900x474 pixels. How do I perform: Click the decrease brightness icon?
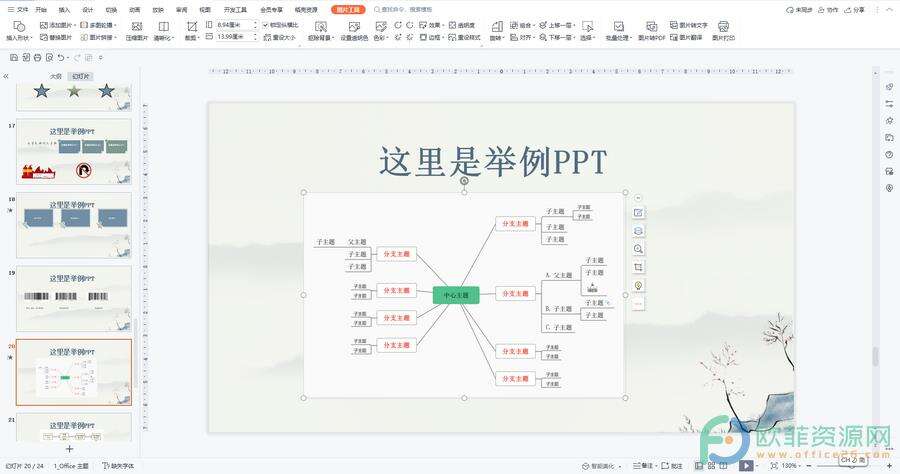pyautogui.click(x=410, y=38)
